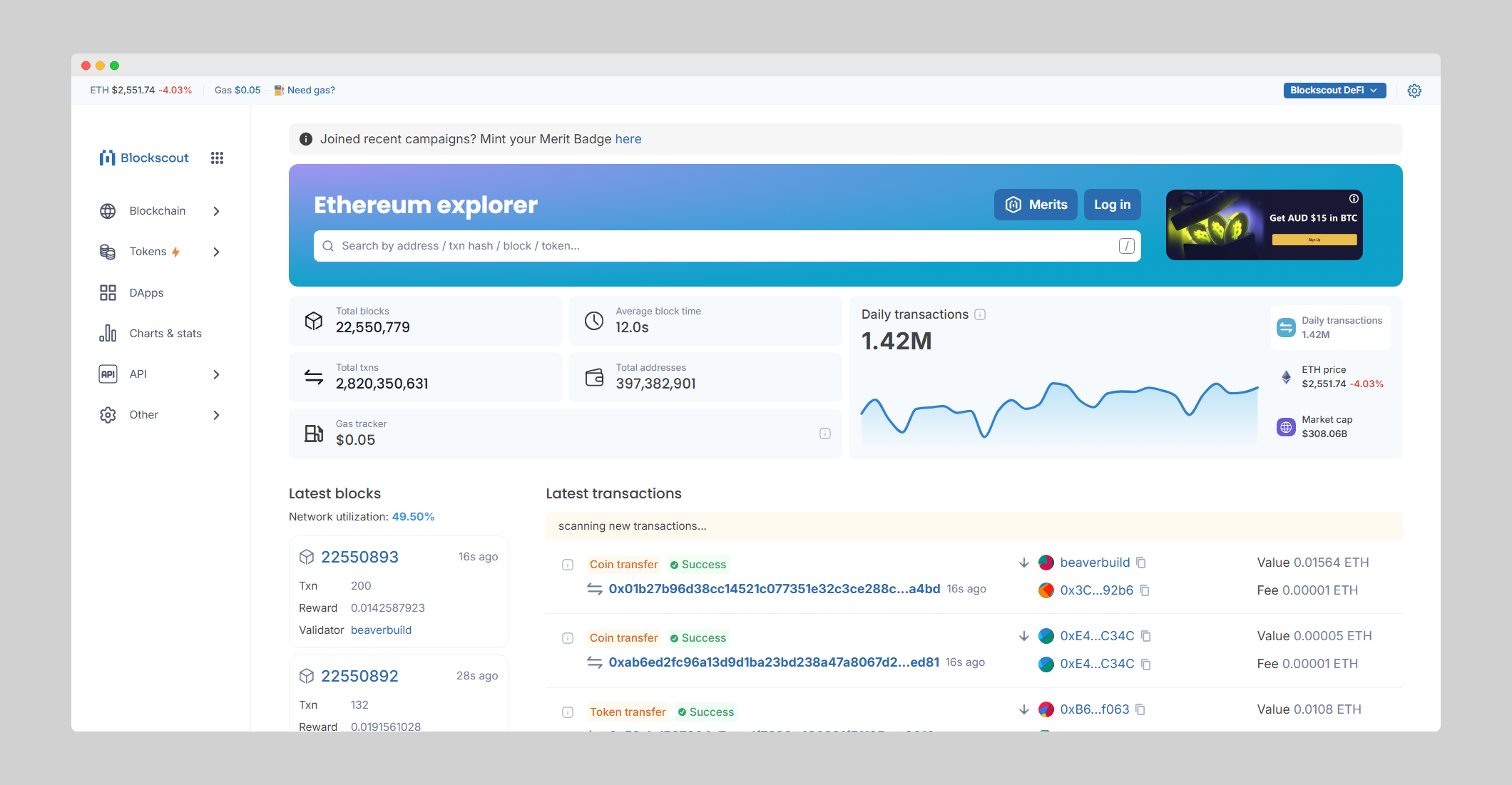
Task: Follow the 'here' Merit Badge link
Action: coord(628,139)
